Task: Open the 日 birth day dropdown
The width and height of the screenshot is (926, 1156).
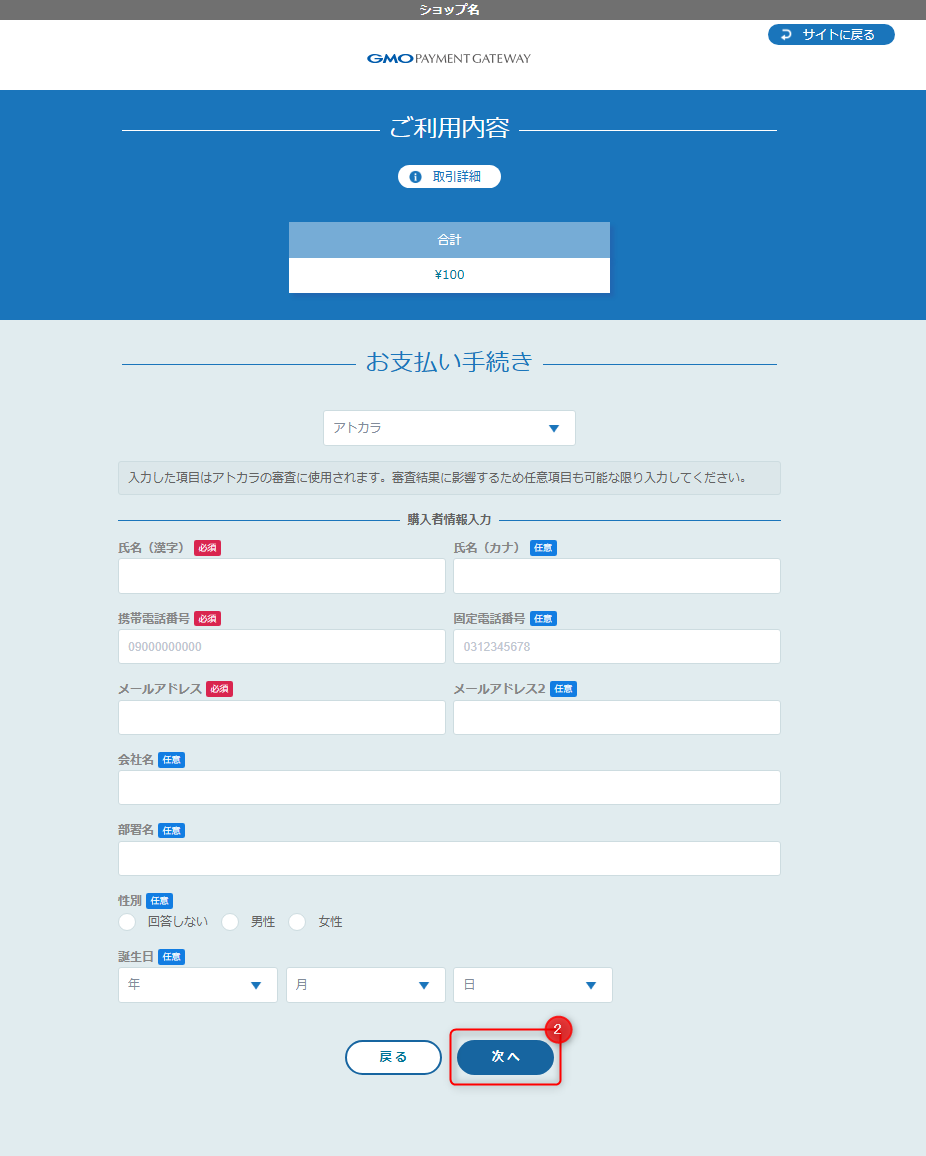Action: [532, 984]
